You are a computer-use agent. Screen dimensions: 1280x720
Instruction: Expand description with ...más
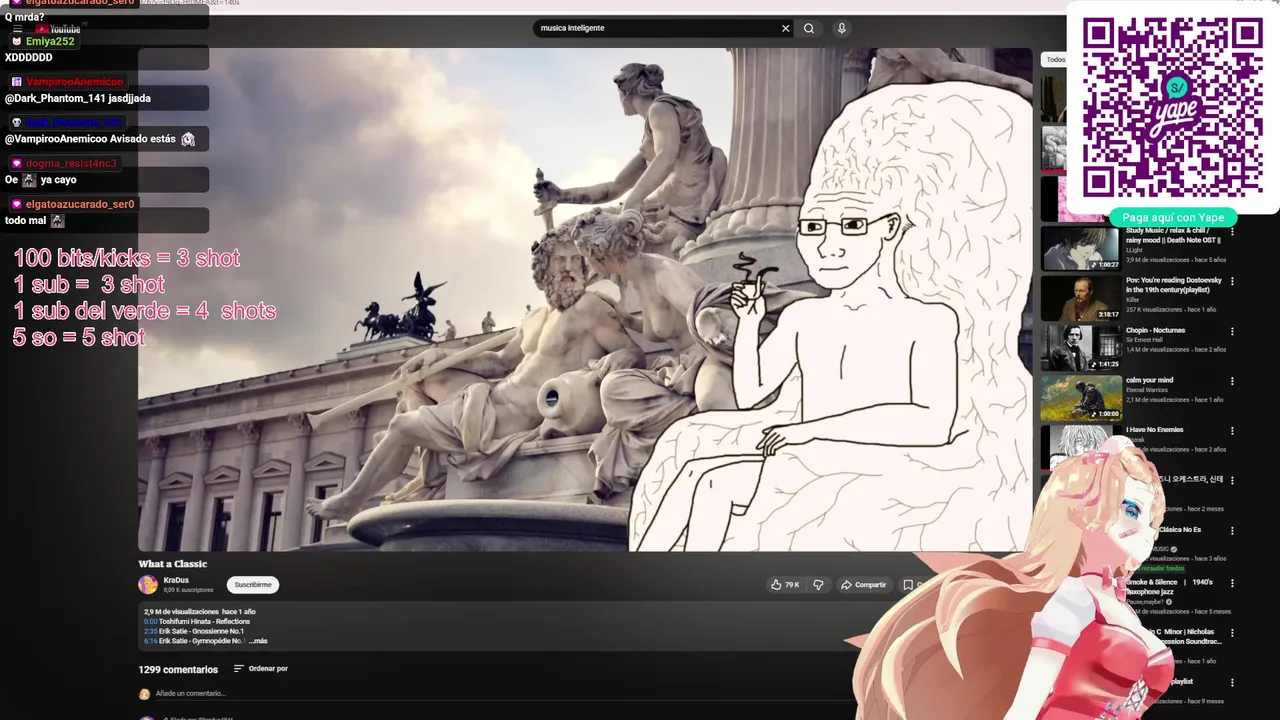point(258,641)
